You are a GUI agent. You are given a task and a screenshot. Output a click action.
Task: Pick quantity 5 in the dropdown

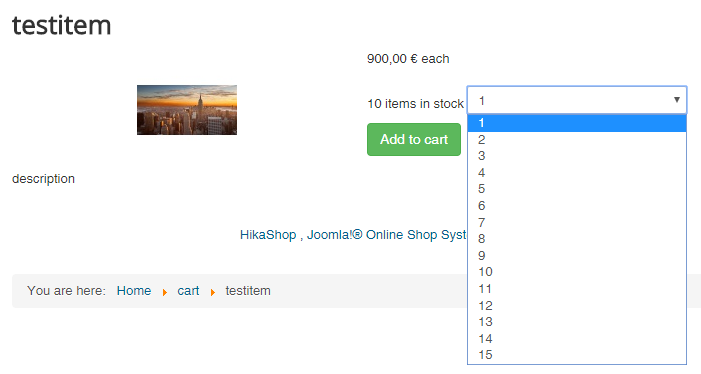577,189
